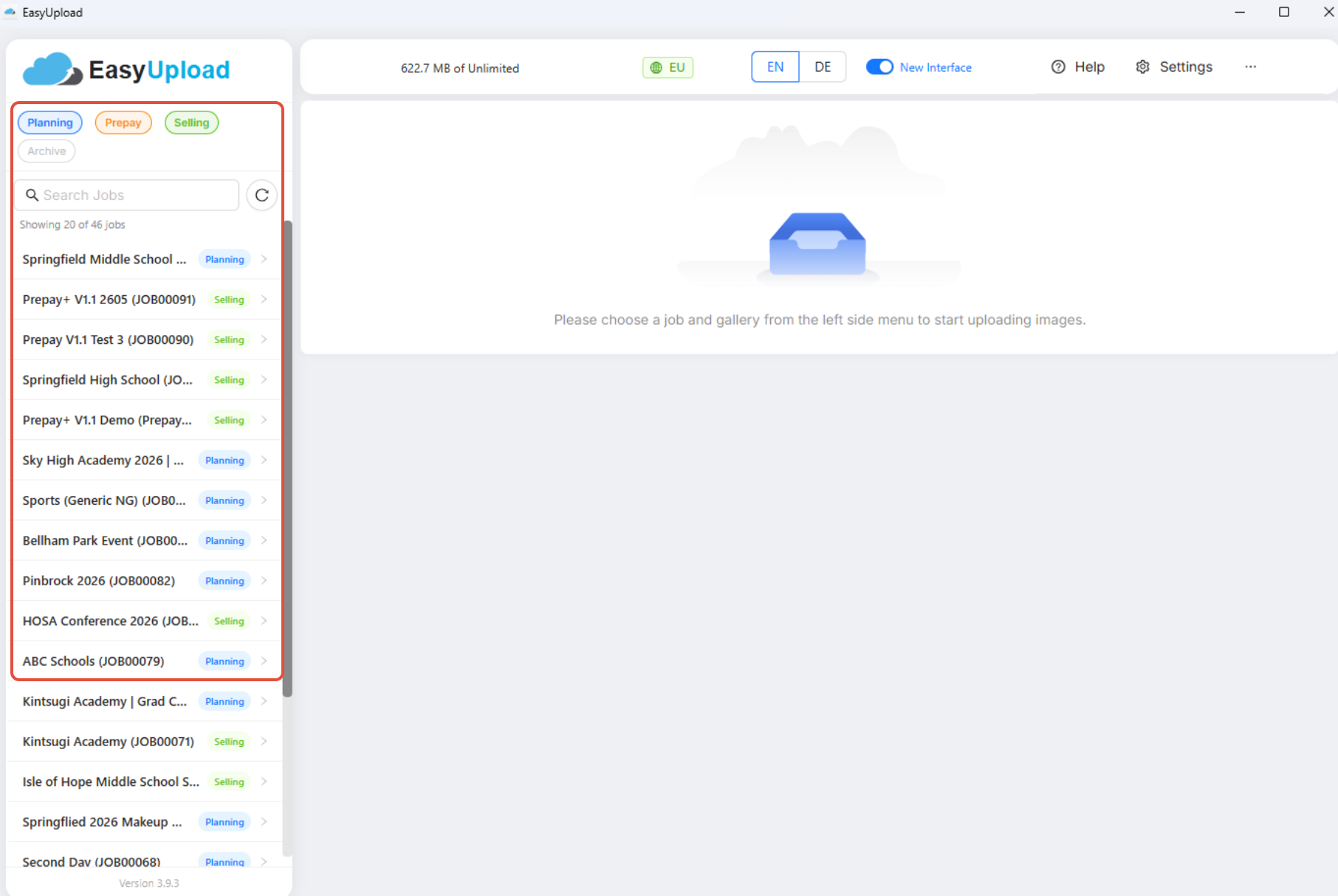Screen dimensions: 1338x896
Task: Click the 622.7 MB of Unlimited storage text
Action: coord(460,68)
